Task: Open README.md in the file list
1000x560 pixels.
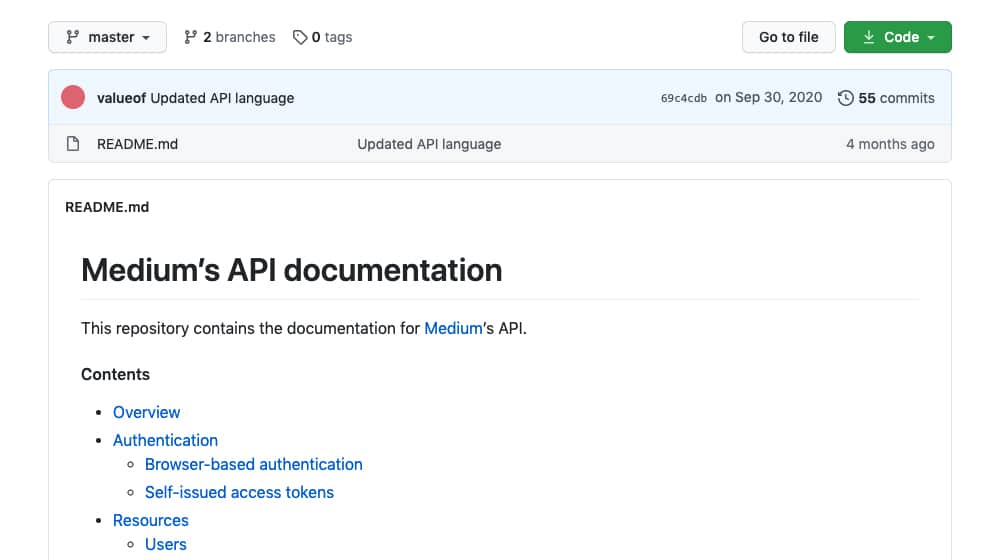Action: [137, 144]
